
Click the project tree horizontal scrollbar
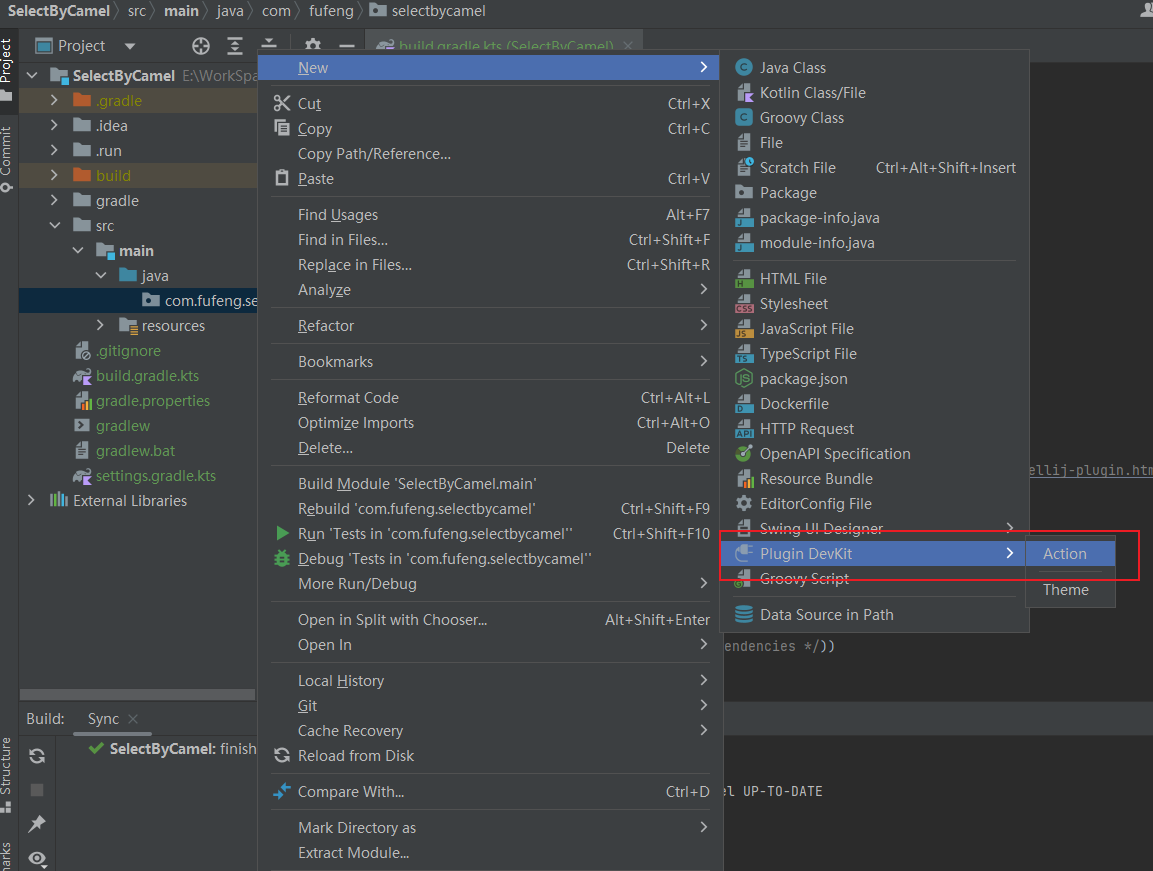(138, 694)
